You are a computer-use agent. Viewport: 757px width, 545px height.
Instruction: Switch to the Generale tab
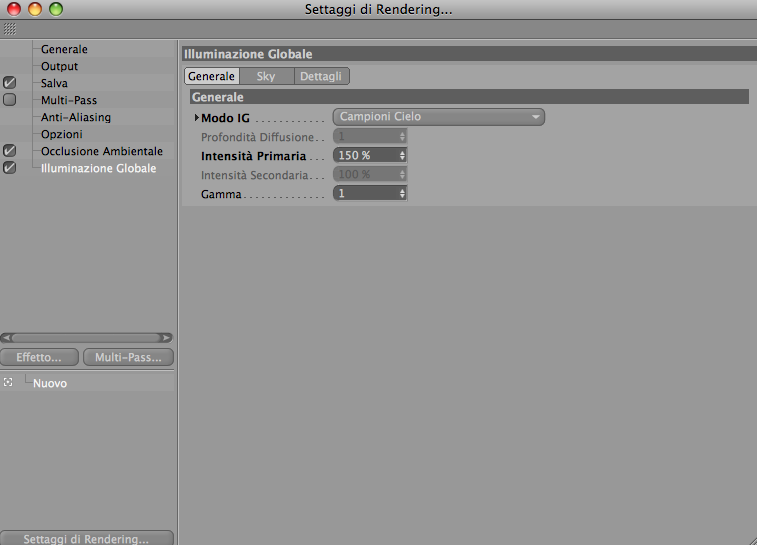point(211,76)
